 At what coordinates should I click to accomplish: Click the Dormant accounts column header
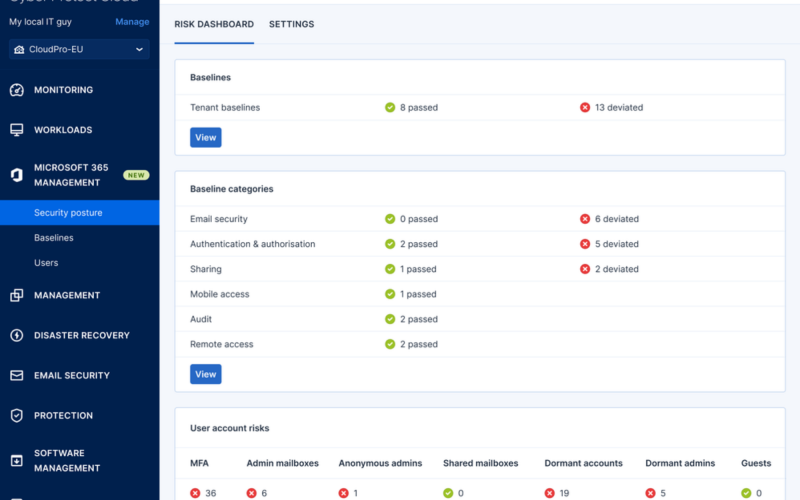click(583, 463)
